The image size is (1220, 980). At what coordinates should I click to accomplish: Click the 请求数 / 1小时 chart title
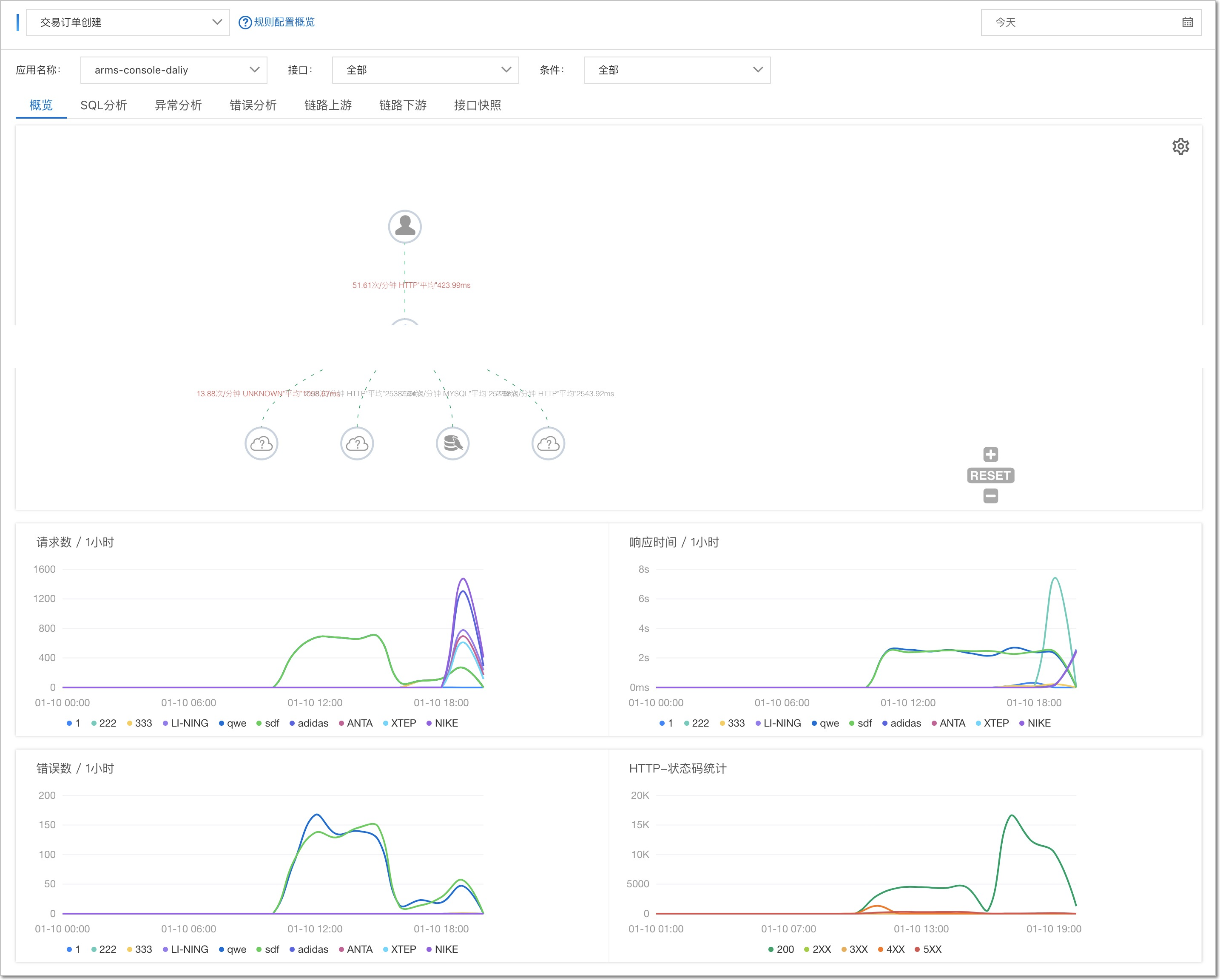(75, 542)
